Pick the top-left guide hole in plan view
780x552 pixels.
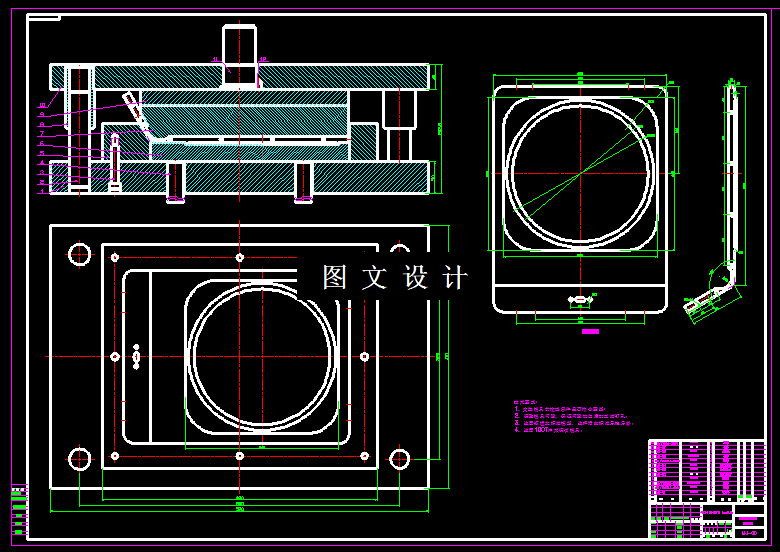tap(80, 254)
